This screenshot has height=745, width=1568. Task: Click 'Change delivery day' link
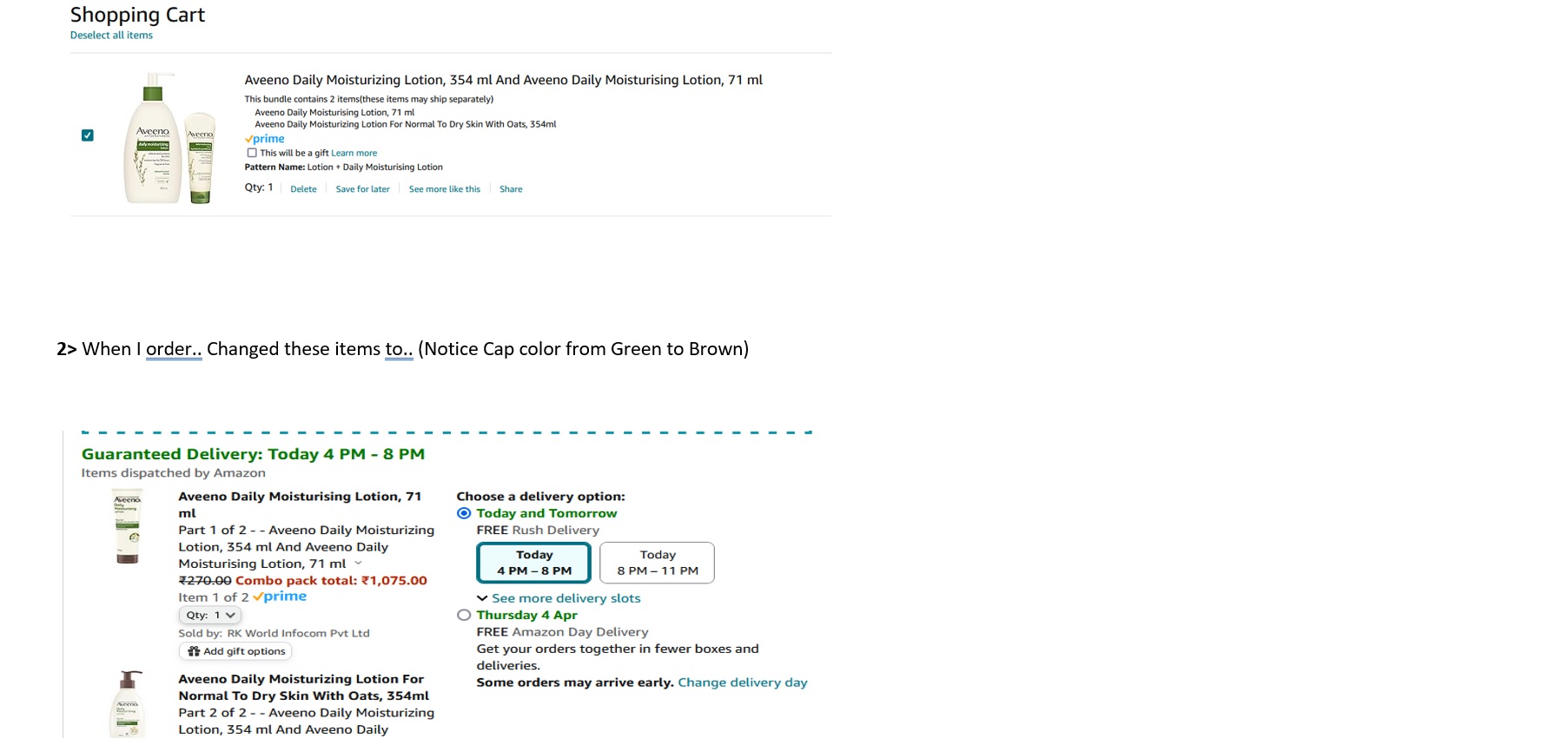coord(742,682)
